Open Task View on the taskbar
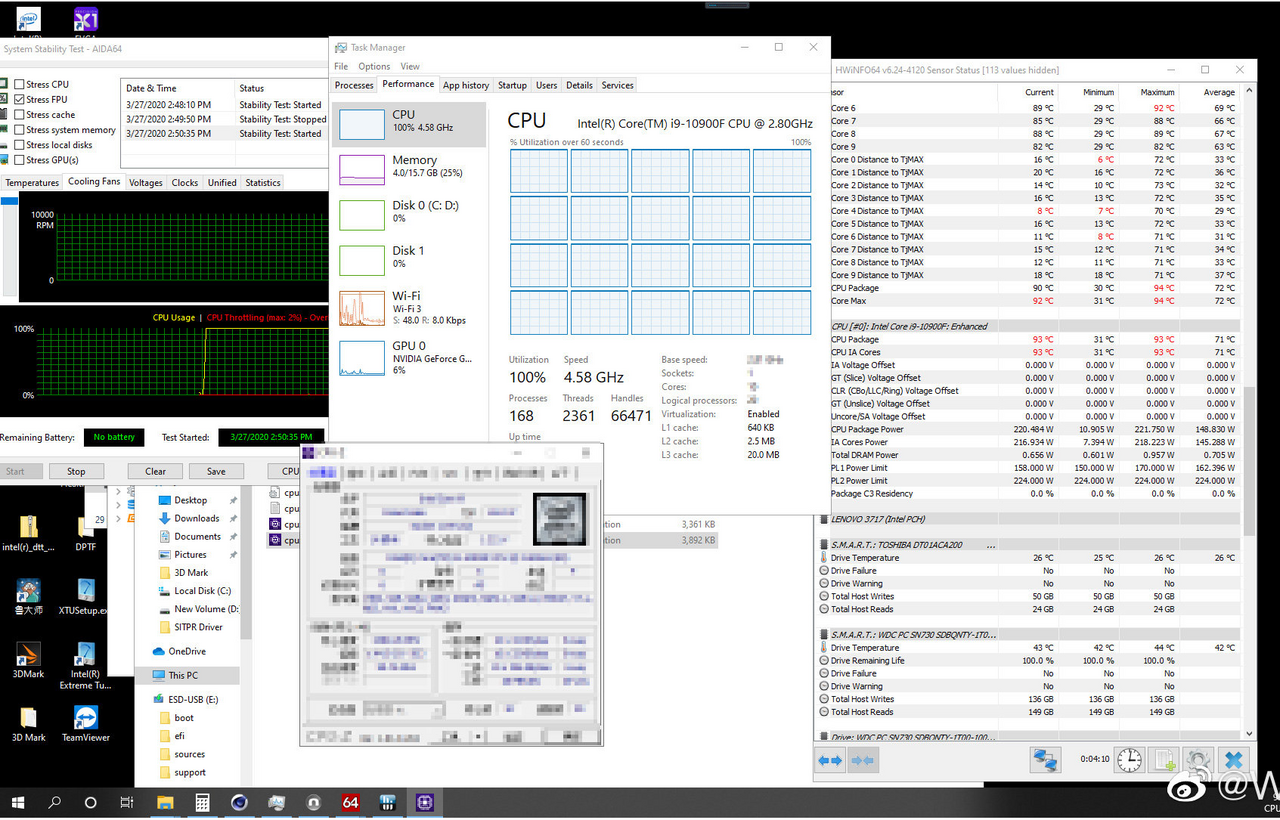The width and height of the screenshot is (1280, 820). click(x=127, y=802)
